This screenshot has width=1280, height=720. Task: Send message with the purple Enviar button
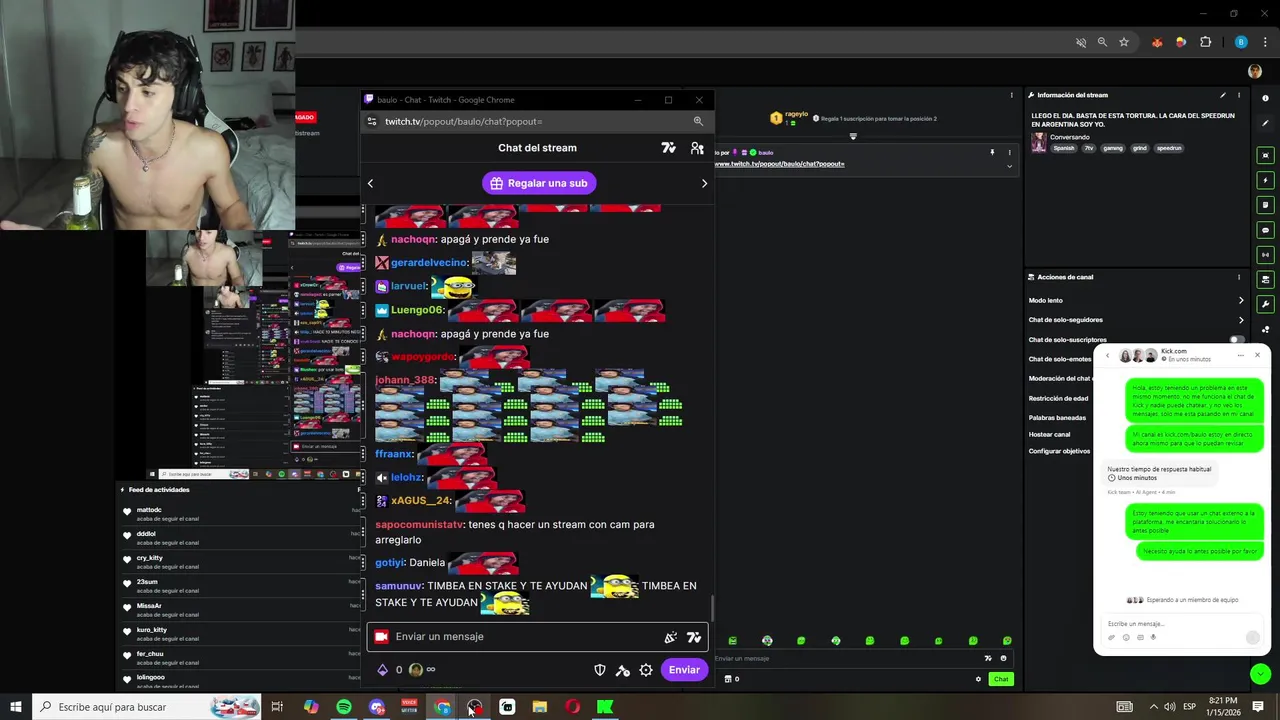click(685, 670)
